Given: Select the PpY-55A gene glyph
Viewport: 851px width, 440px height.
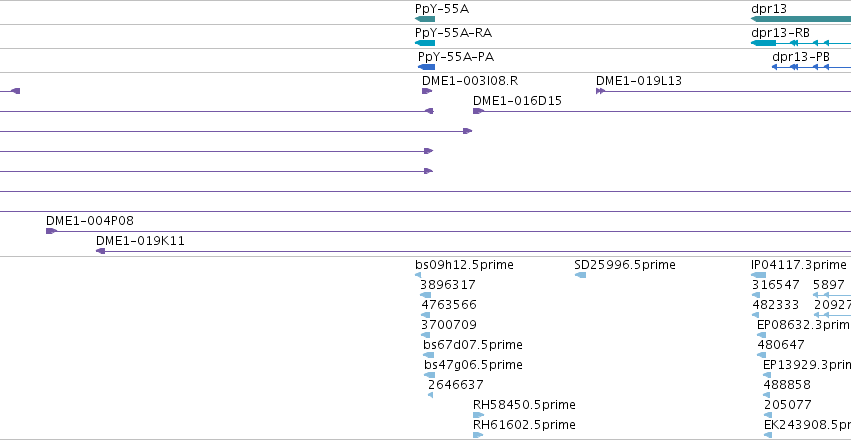Looking at the screenshot, I should [425, 19].
